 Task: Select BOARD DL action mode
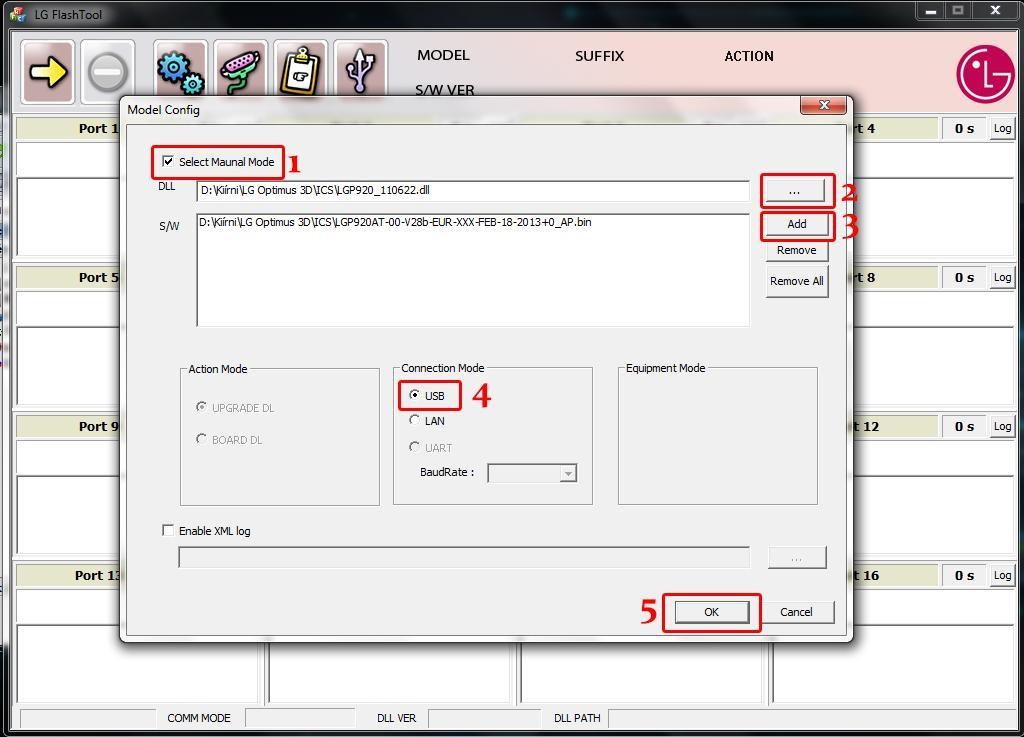[x=201, y=439]
